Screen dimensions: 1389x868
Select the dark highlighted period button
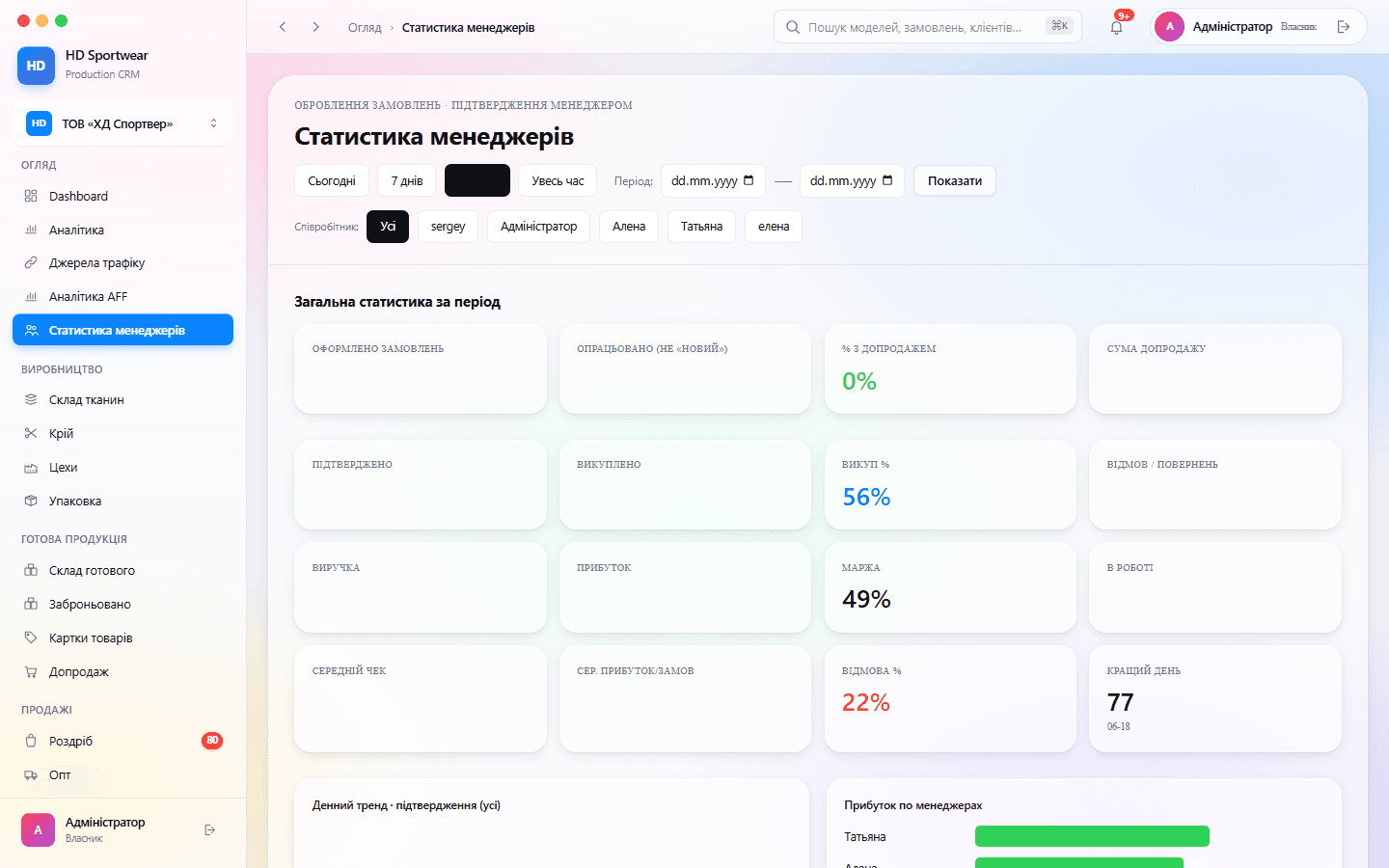(477, 180)
